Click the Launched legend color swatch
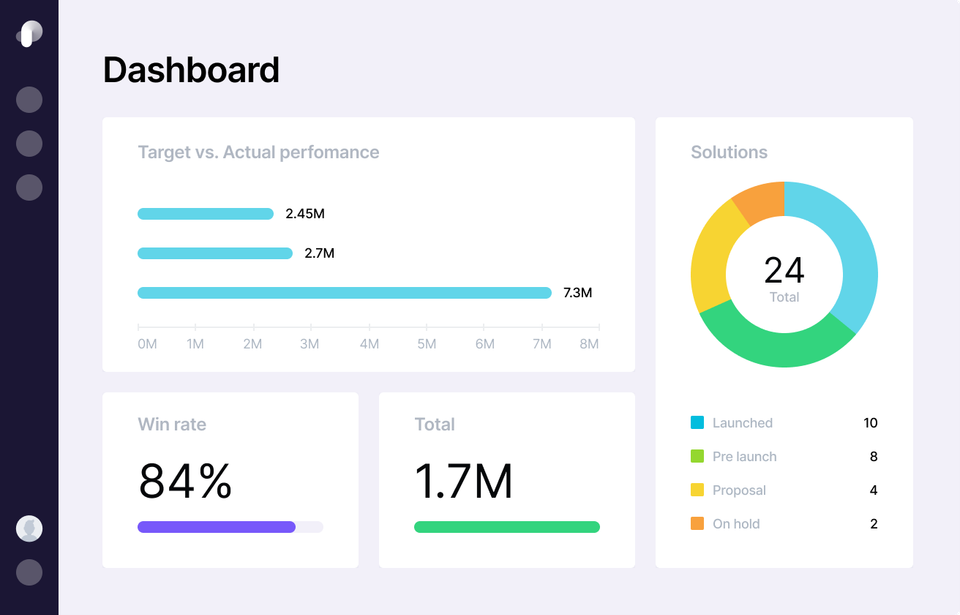This screenshot has width=960, height=615. coord(697,422)
